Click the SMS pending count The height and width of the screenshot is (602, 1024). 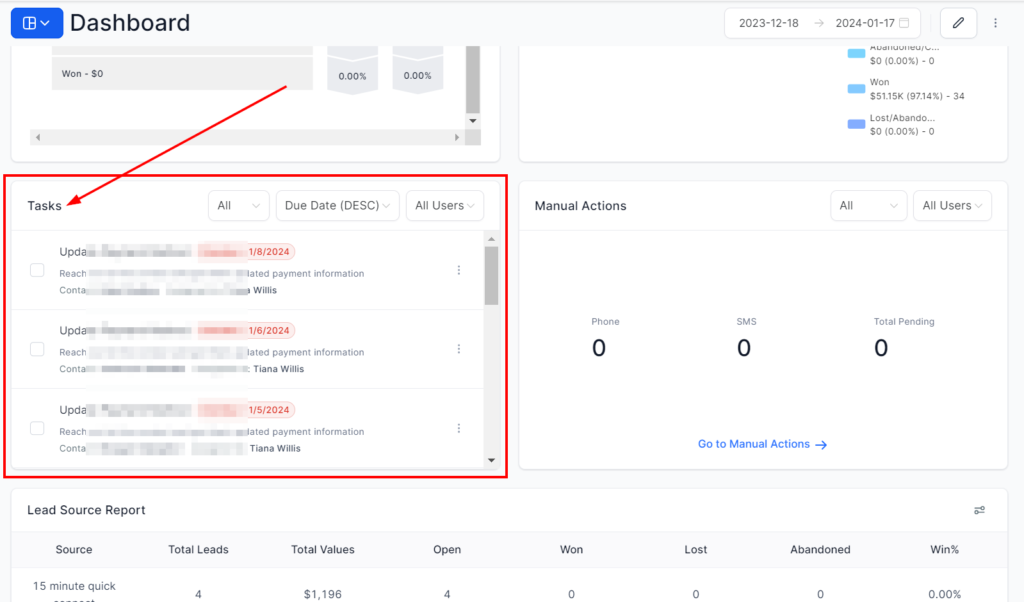(x=744, y=348)
